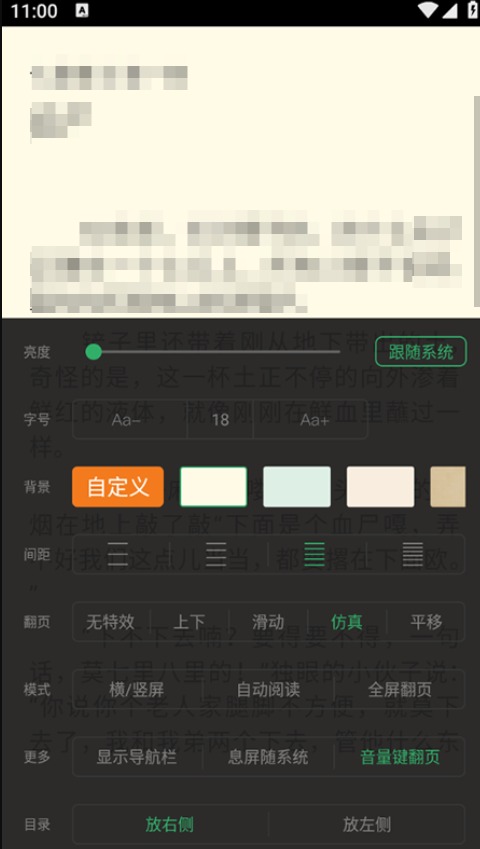The height and width of the screenshot is (849, 480).
Task: Tap the 跟随系统 brightness button
Action: coord(420,352)
